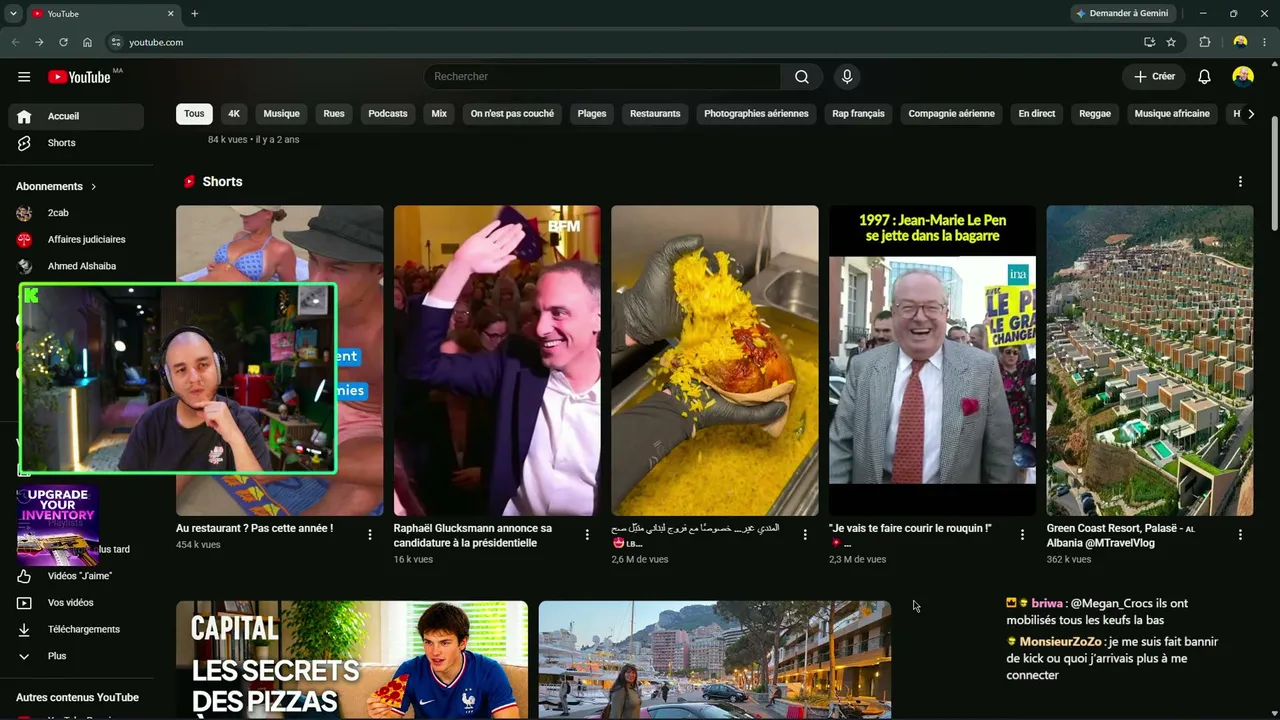Open the "Au restaurant ? Pas cette année !" title
This screenshot has height=720, width=1280.
coord(255,528)
